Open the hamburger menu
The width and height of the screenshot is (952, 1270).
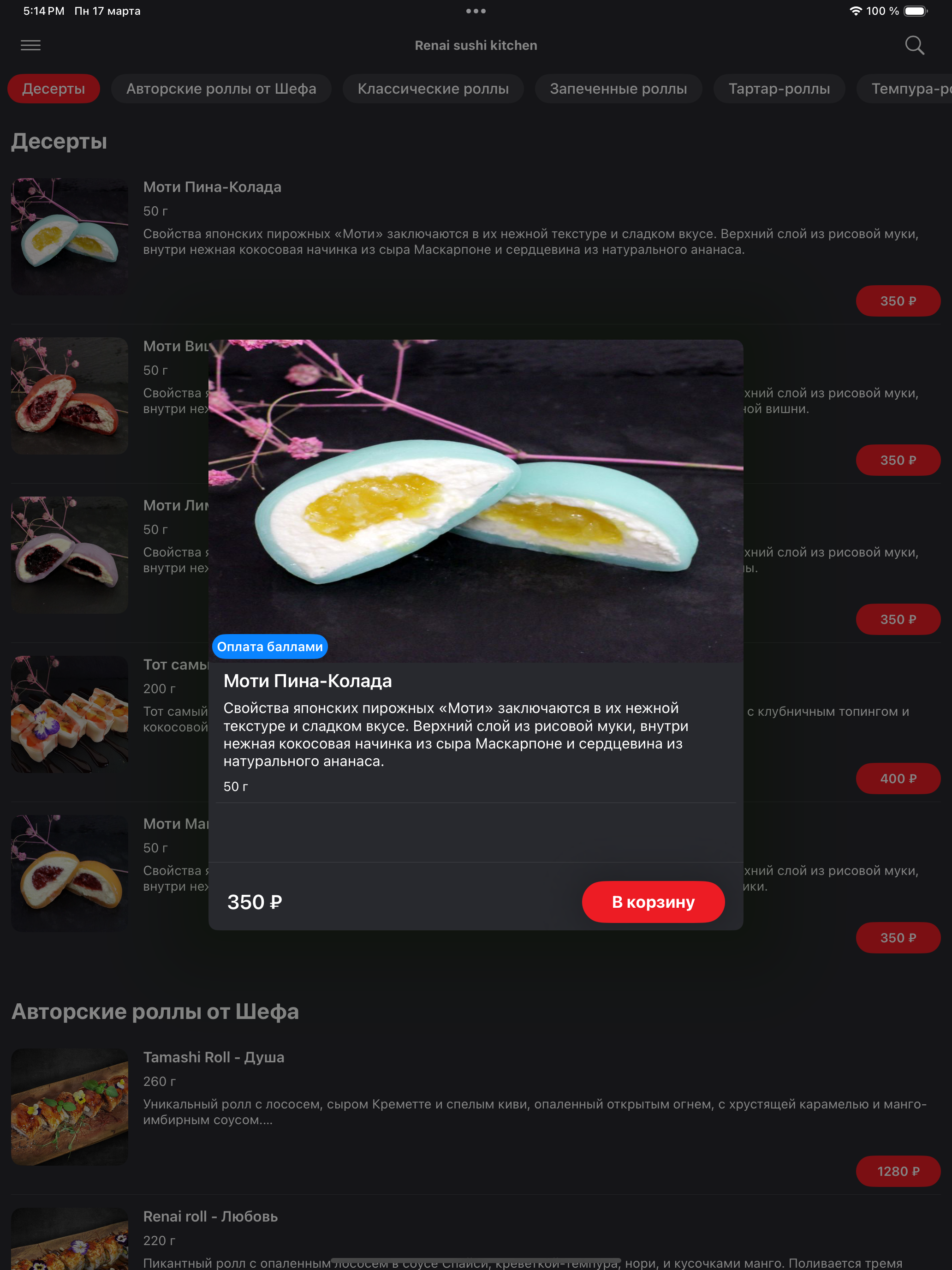click(30, 45)
